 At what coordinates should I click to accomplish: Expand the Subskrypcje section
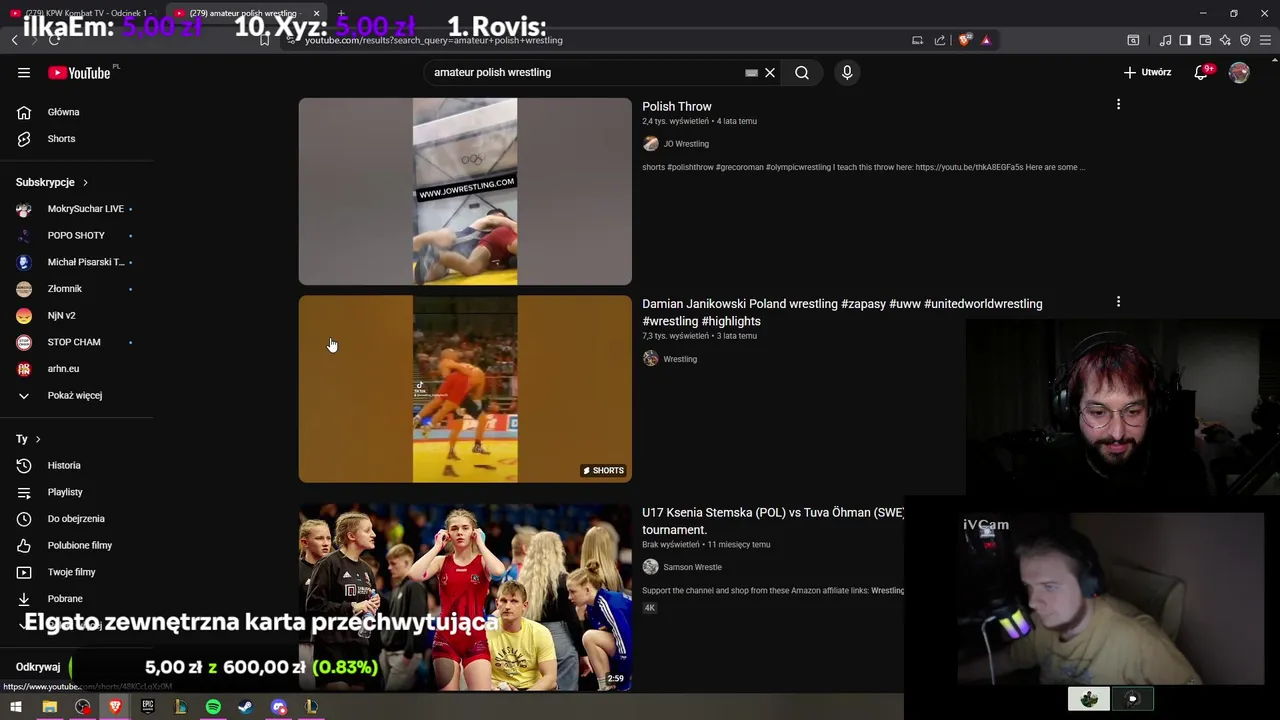point(52,182)
